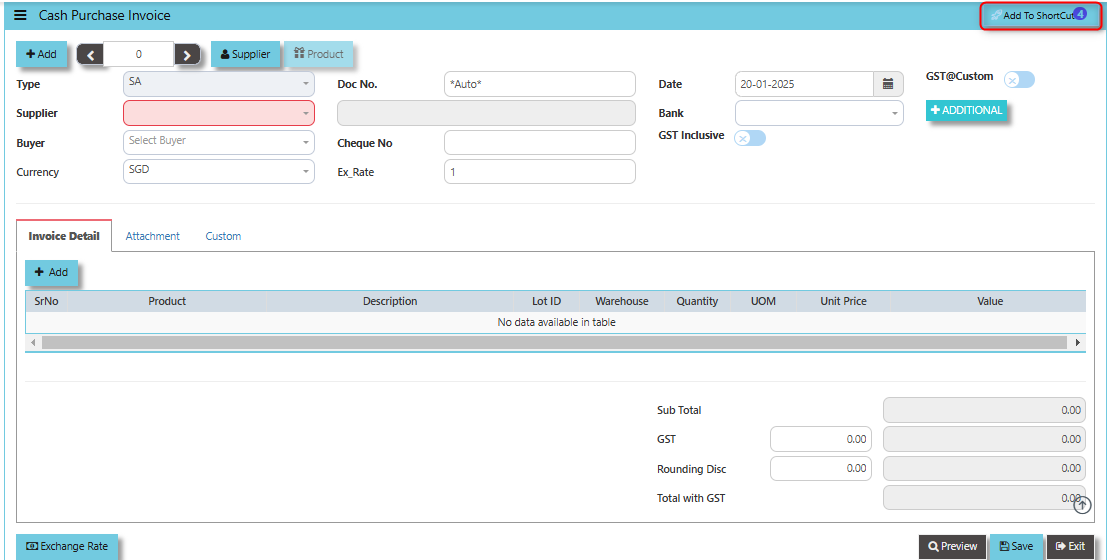Open the hamburger menu beside Cash Purchase Invoice
Screen dimensions: 1107x560
(20, 15)
